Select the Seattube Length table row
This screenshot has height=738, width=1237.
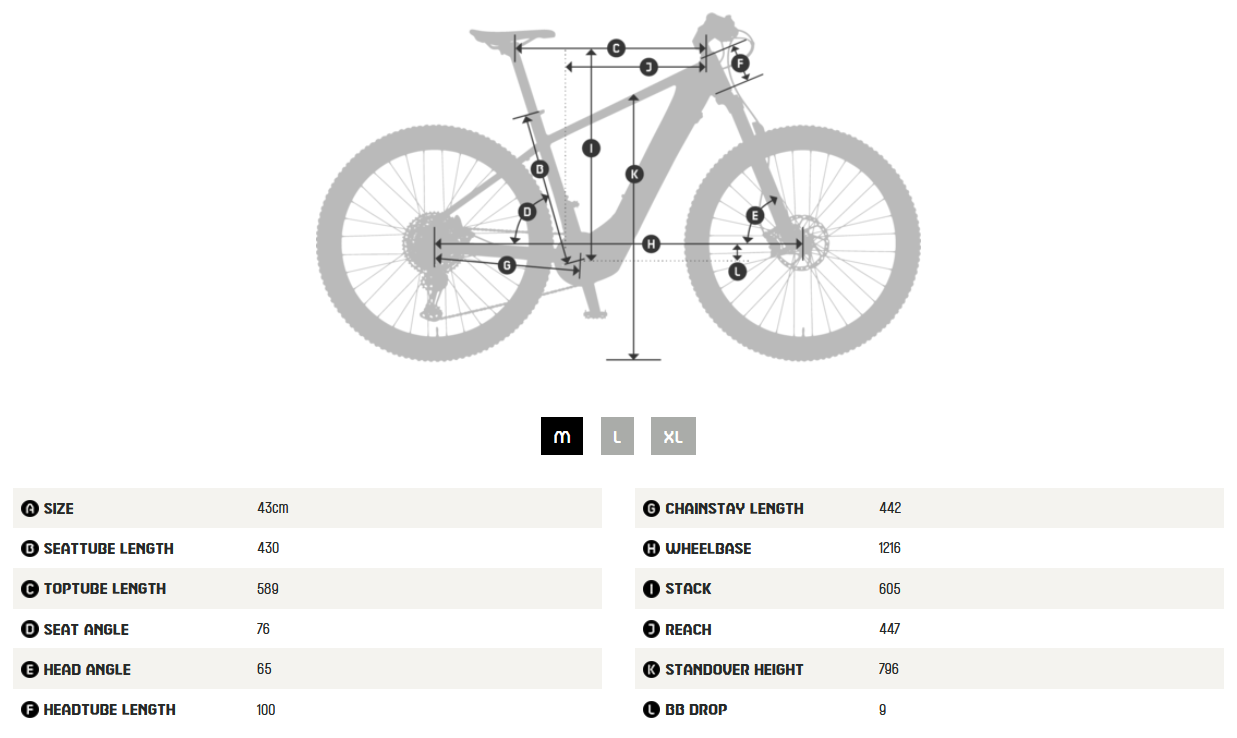click(307, 548)
